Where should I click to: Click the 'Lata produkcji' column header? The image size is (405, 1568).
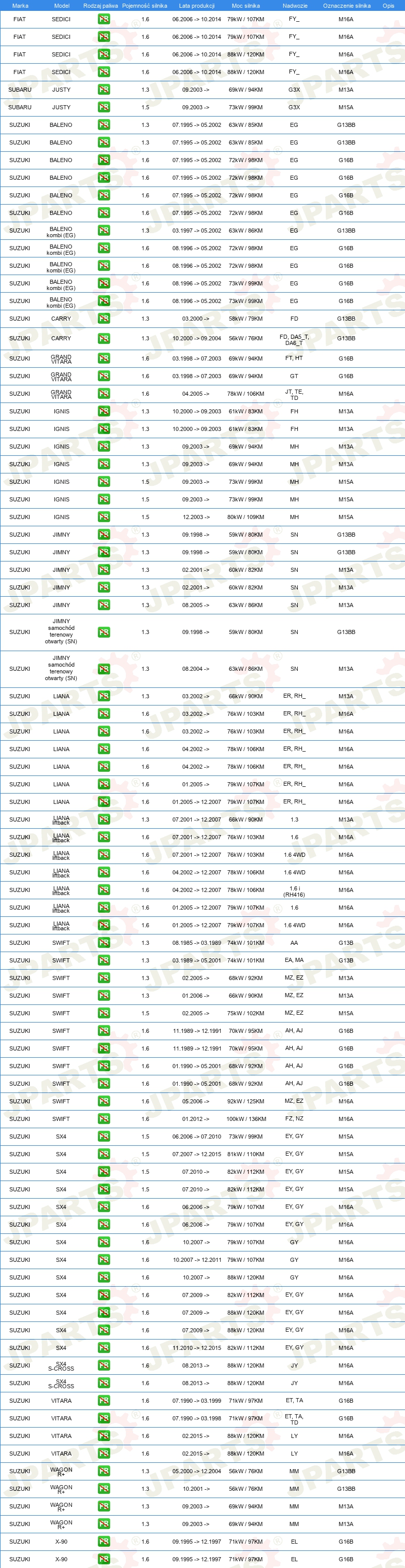pos(197,6)
